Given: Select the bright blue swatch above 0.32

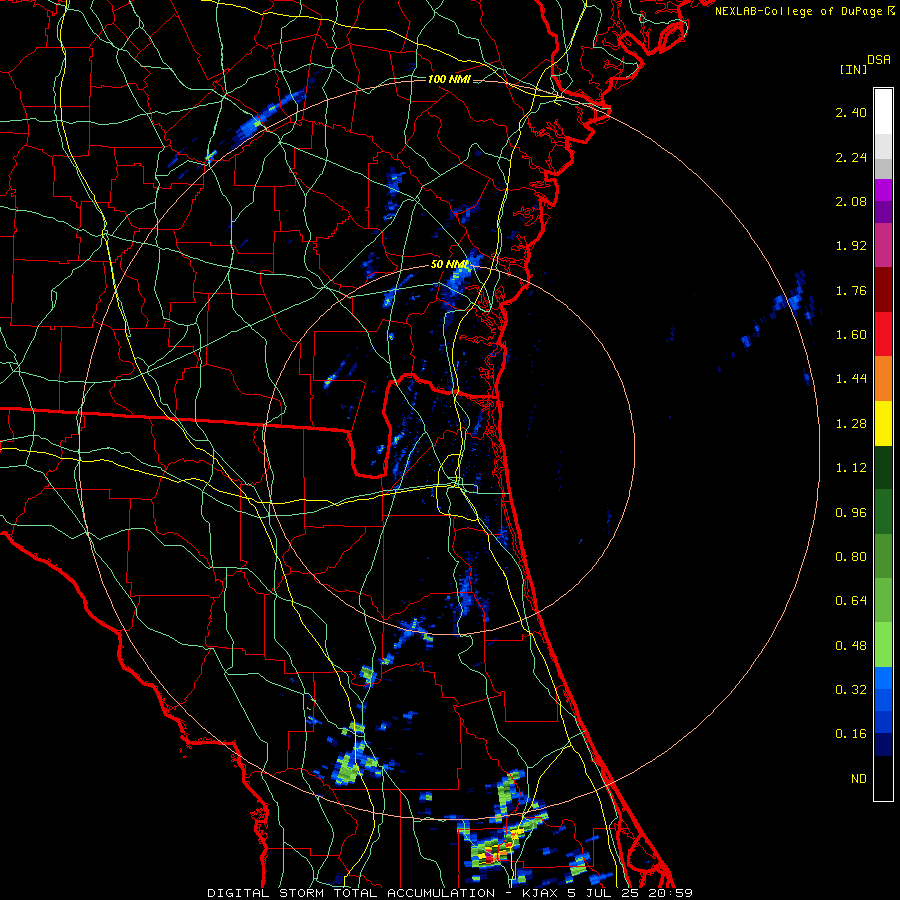Looking at the screenshot, I should click(x=883, y=678).
